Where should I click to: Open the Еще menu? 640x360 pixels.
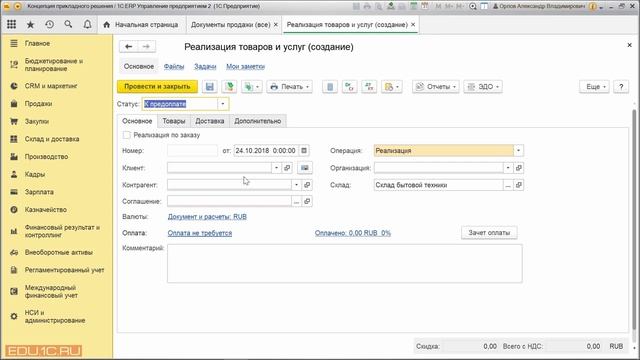(595, 87)
